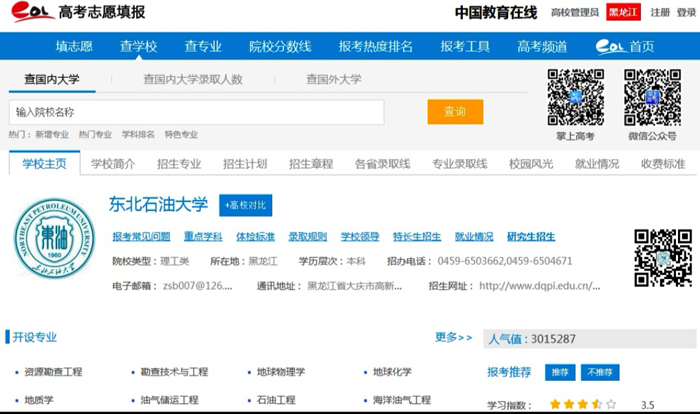The width and height of the screenshot is (700, 414).
Task: Click the +高校对比 button
Action: pos(245,205)
